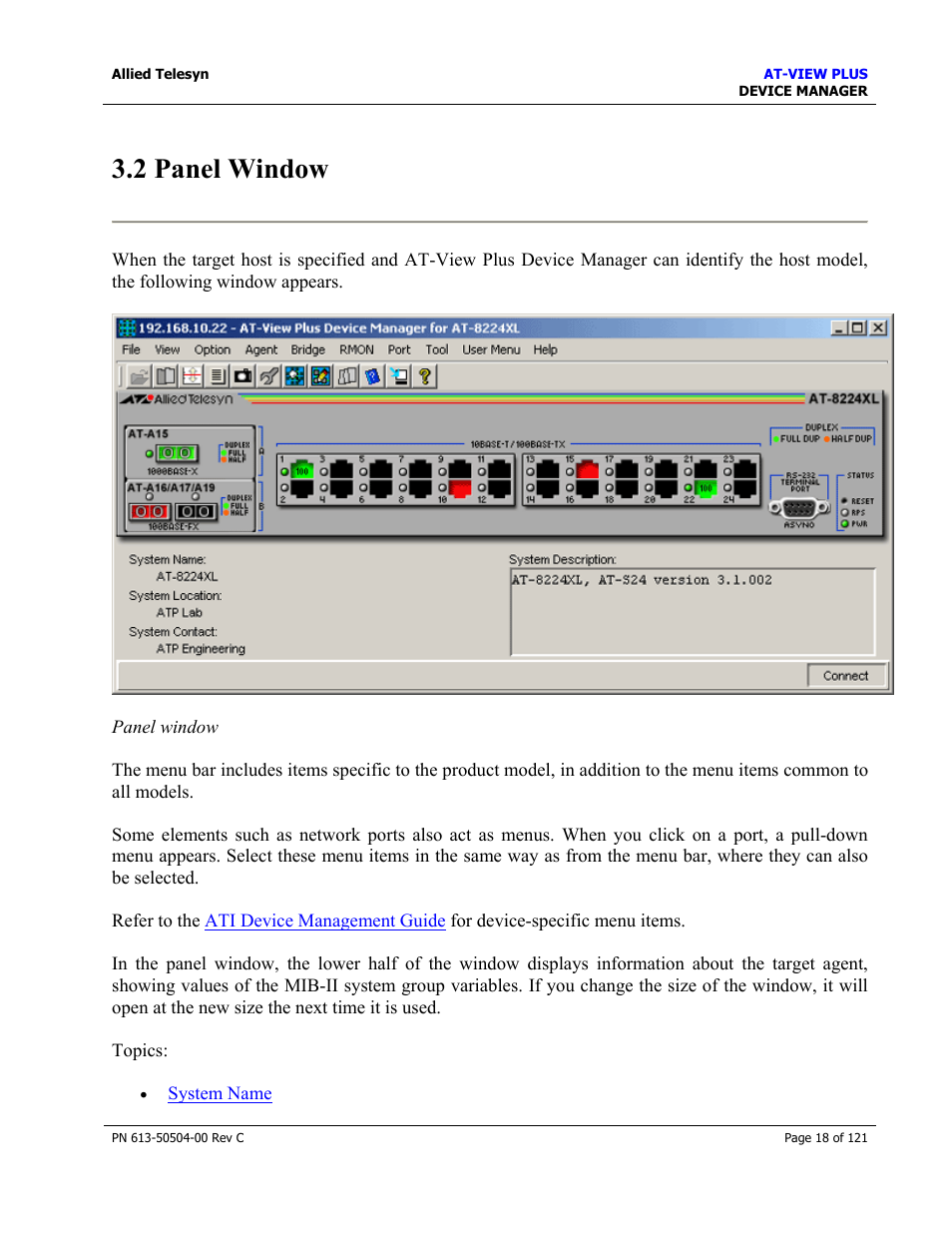Click green port 1 on the panel
Image resolution: width=952 pixels, height=1233 pixels.
(x=301, y=471)
